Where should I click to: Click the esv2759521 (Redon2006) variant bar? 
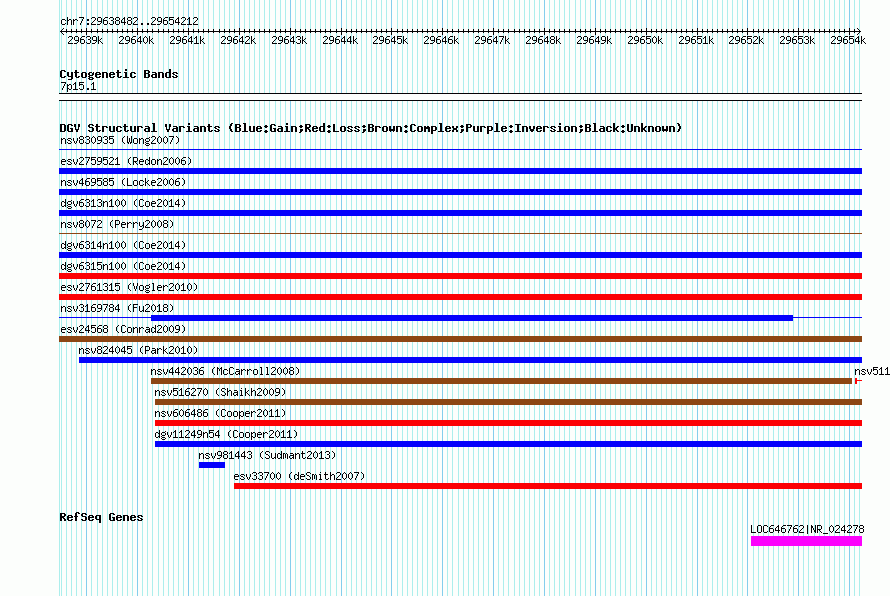tap(460, 171)
